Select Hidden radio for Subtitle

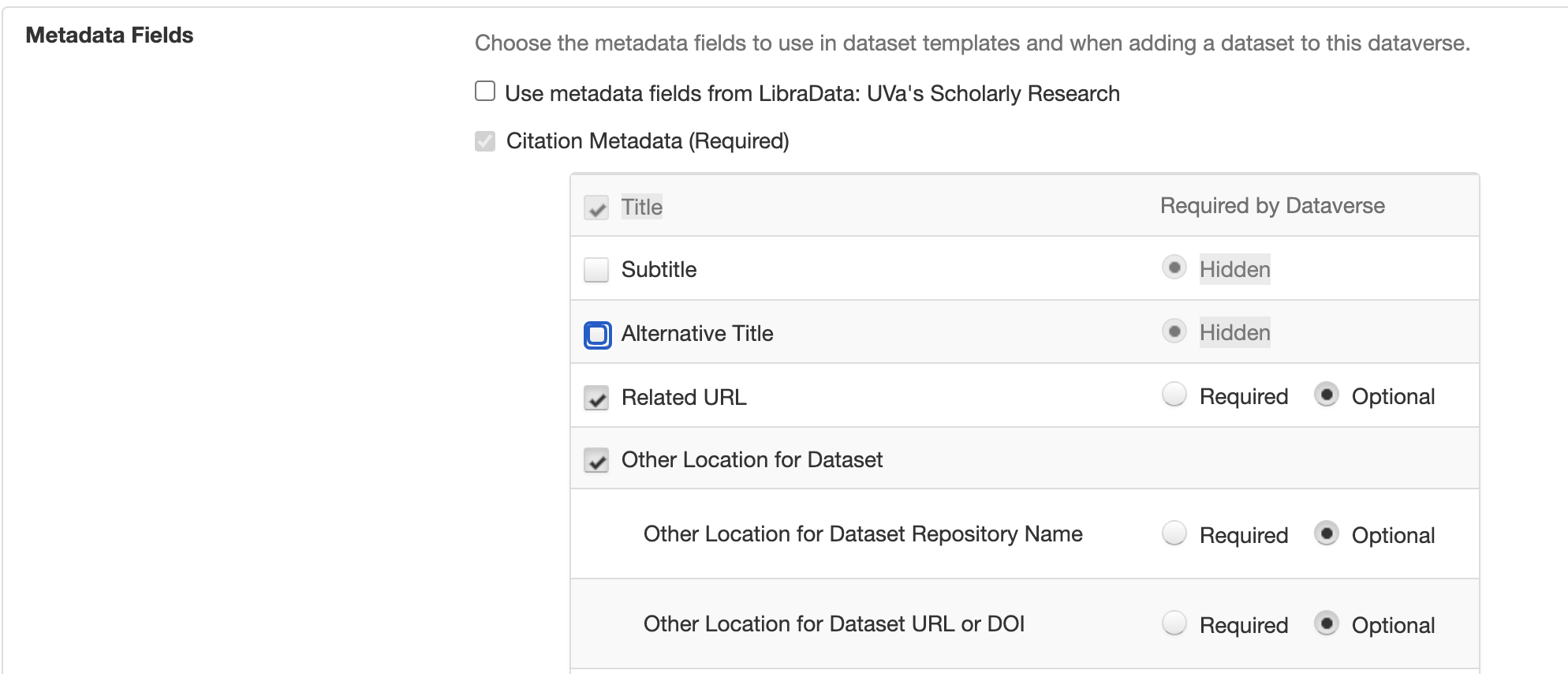(x=1174, y=268)
